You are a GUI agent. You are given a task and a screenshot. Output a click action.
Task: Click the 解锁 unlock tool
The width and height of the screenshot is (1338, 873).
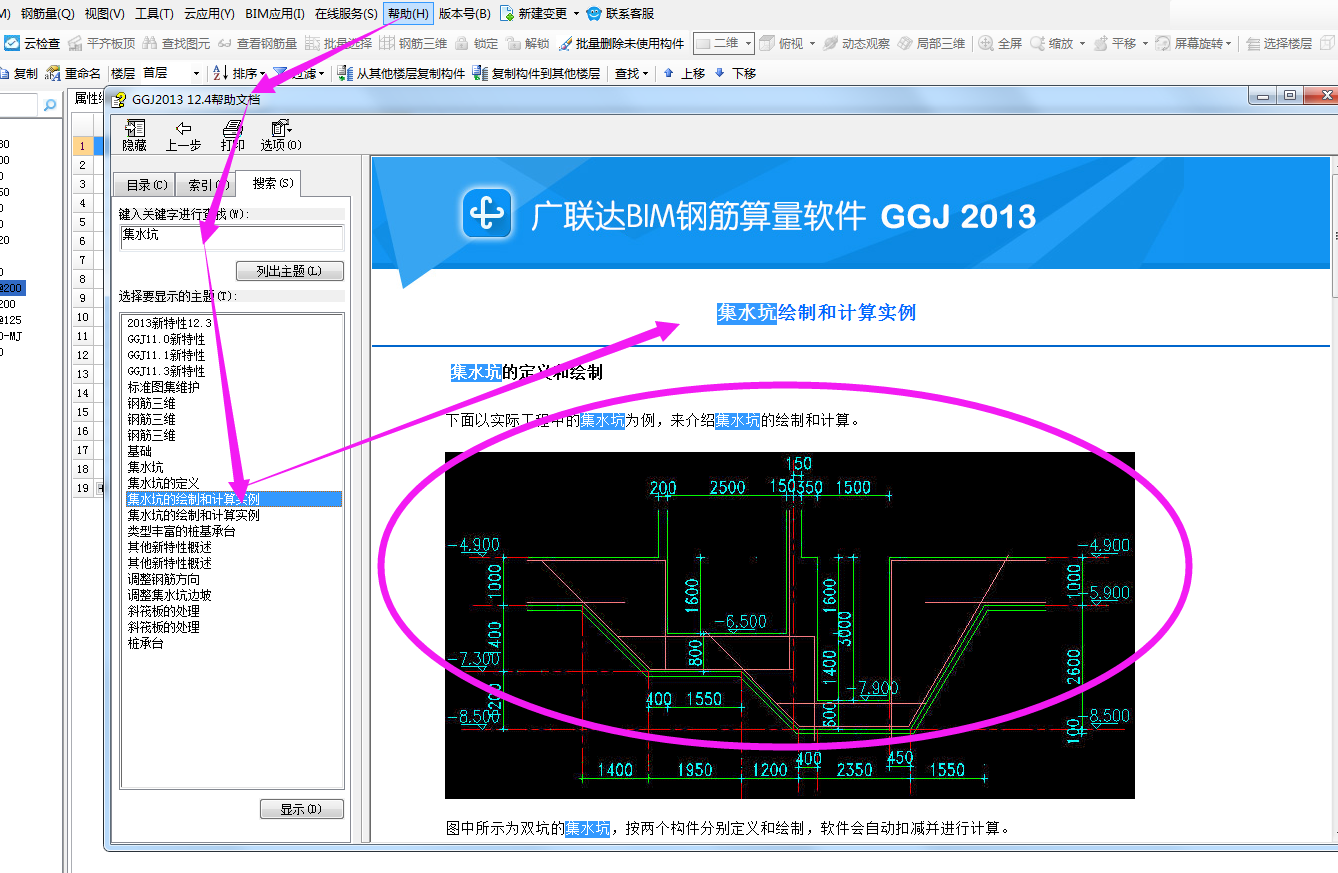(527, 44)
